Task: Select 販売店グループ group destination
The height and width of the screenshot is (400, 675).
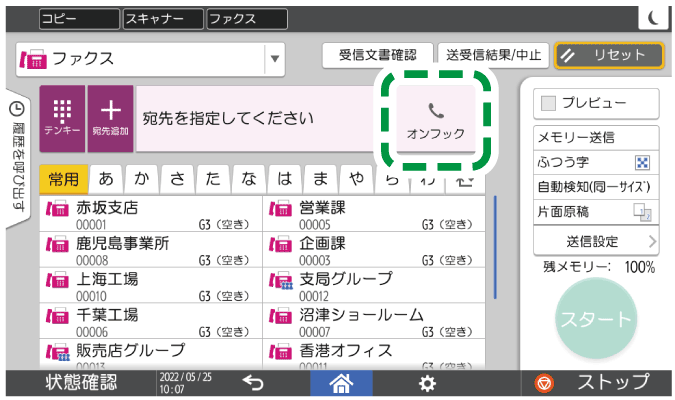Action: [151, 354]
